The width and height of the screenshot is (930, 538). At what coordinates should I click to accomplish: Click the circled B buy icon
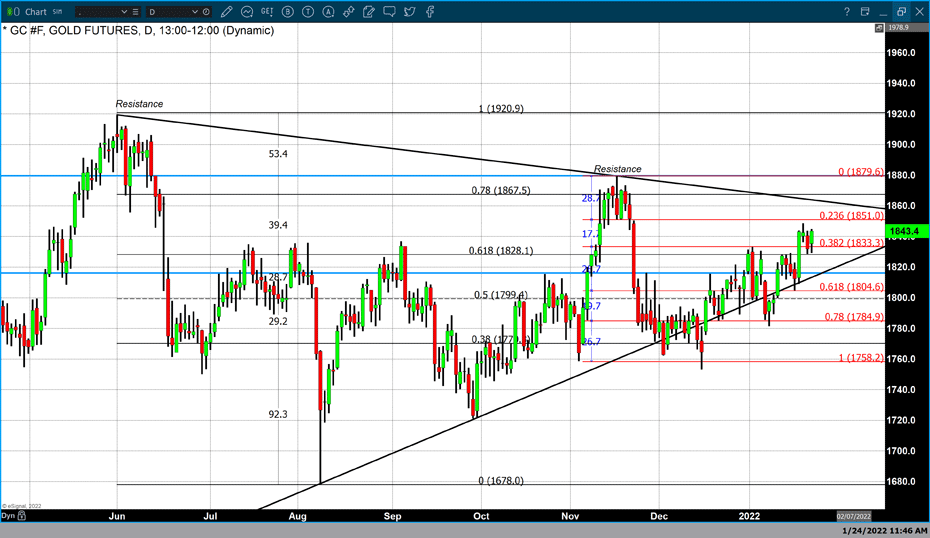click(x=289, y=12)
